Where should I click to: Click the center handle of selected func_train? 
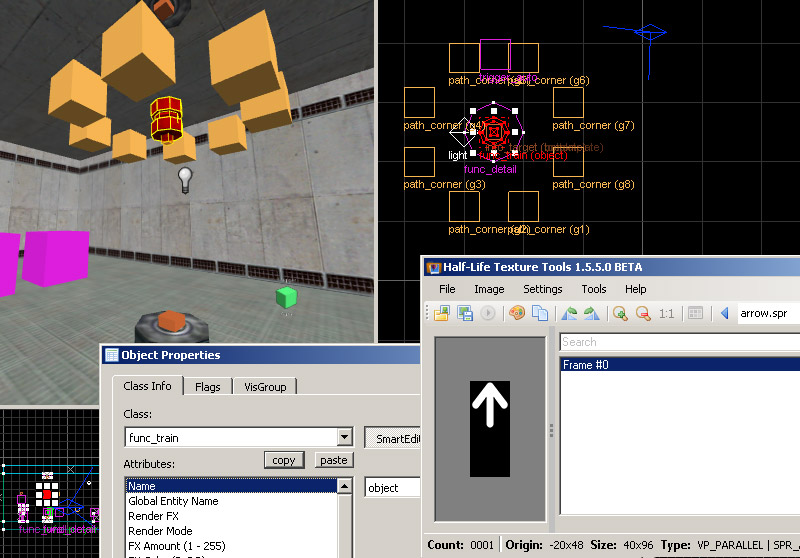click(494, 132)
